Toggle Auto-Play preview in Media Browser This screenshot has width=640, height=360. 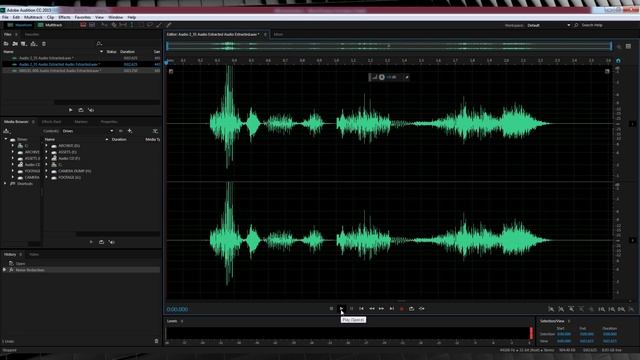[111, 242]
